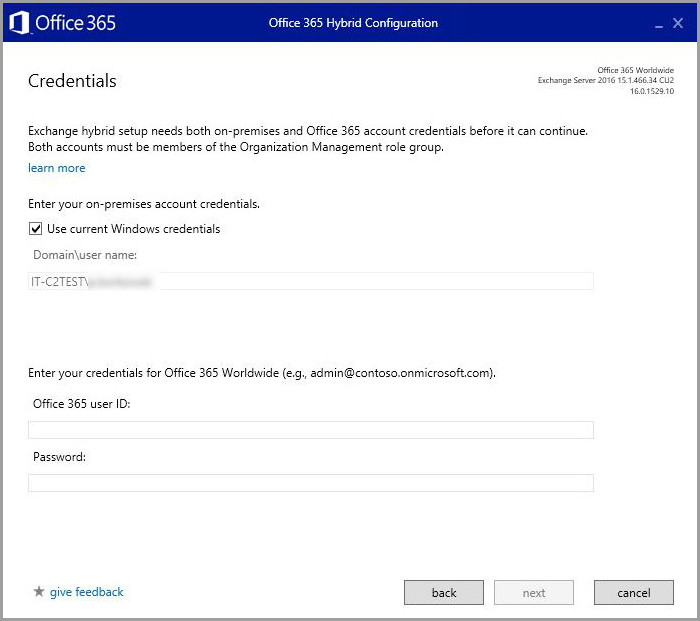Click the Office 365 Worldwide label at top right
This screenshot has height=621, width=700.
(x=636, y=70)
